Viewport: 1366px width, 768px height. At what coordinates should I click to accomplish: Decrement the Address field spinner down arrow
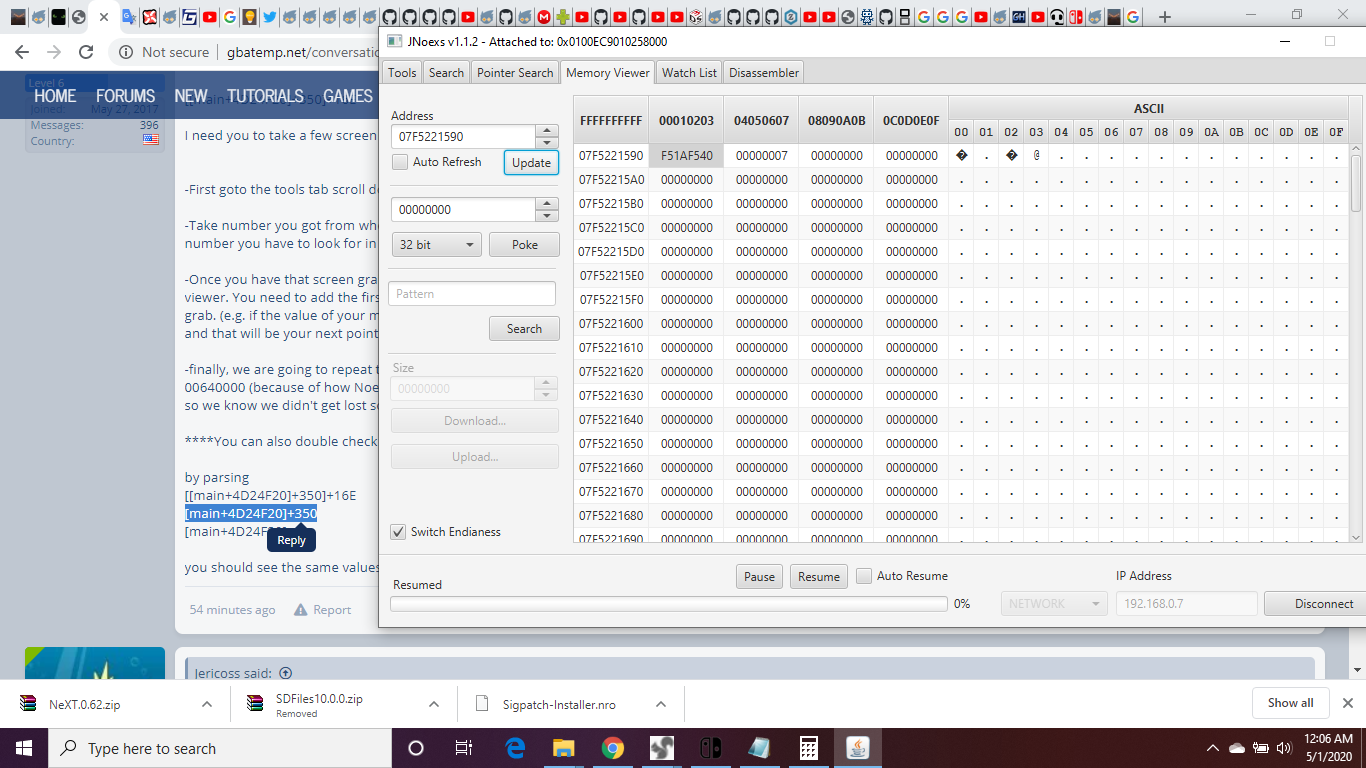tap(546, 142)
